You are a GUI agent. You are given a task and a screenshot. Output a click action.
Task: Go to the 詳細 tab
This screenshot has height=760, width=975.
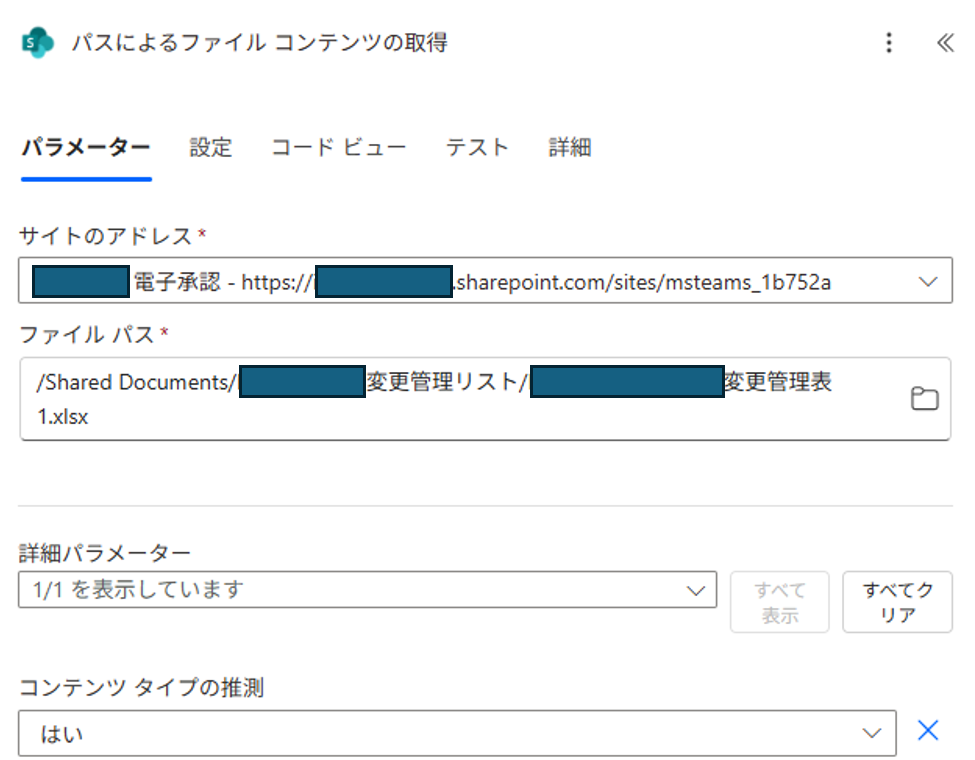[570, 148]
